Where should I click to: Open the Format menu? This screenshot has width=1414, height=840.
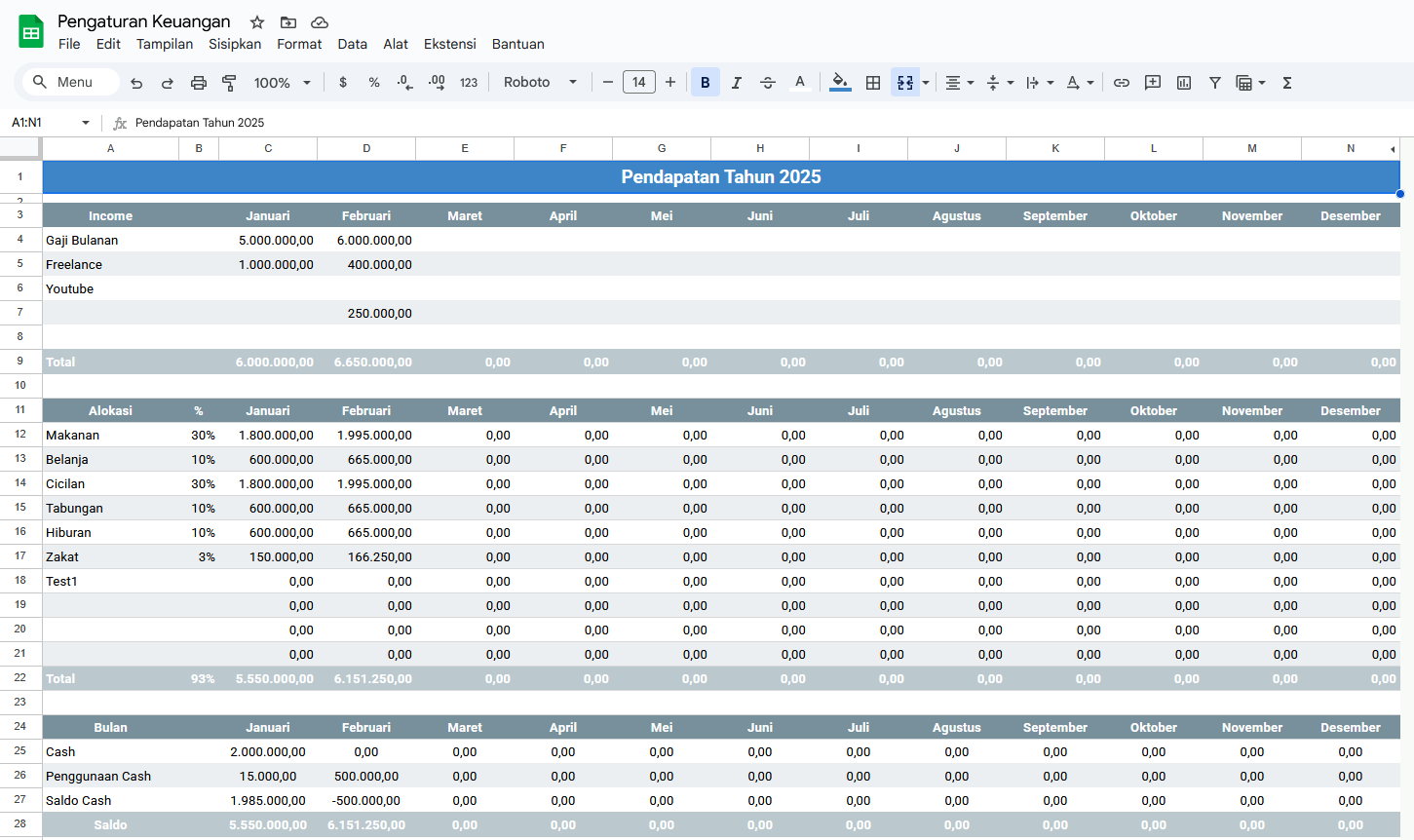[299, 44]
